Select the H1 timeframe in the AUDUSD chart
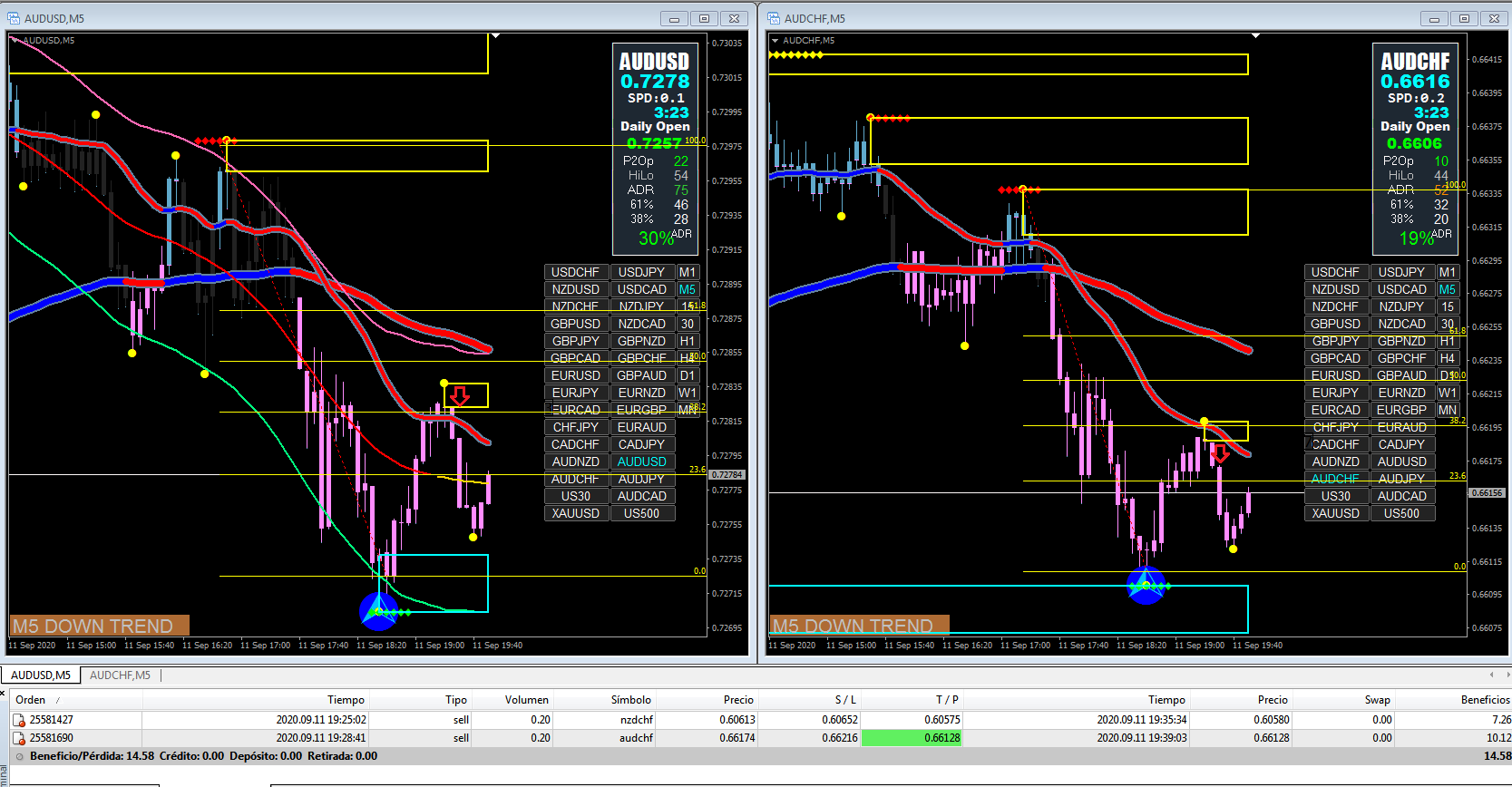The image size is (1512, 787). [688, 341]
